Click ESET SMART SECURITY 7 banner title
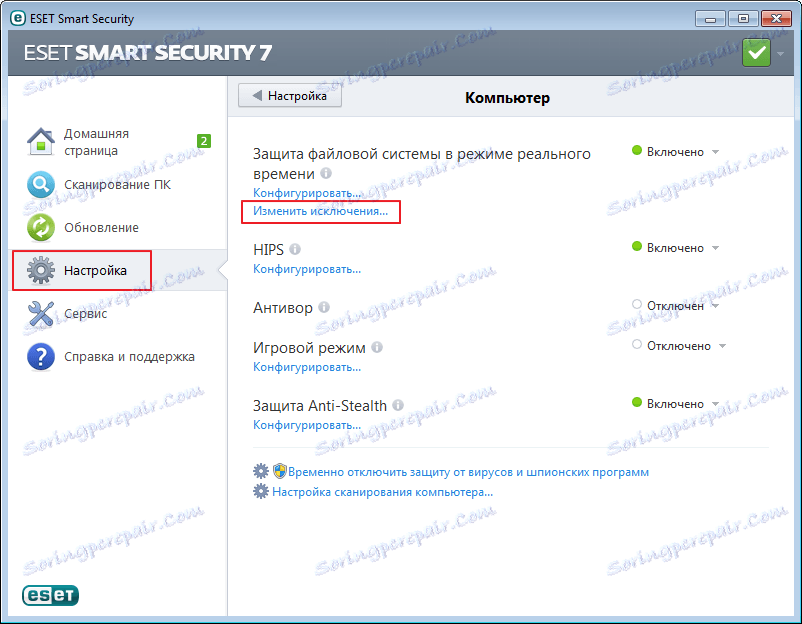The width and height of the screenshot is (802, 624). pos(148,53)
